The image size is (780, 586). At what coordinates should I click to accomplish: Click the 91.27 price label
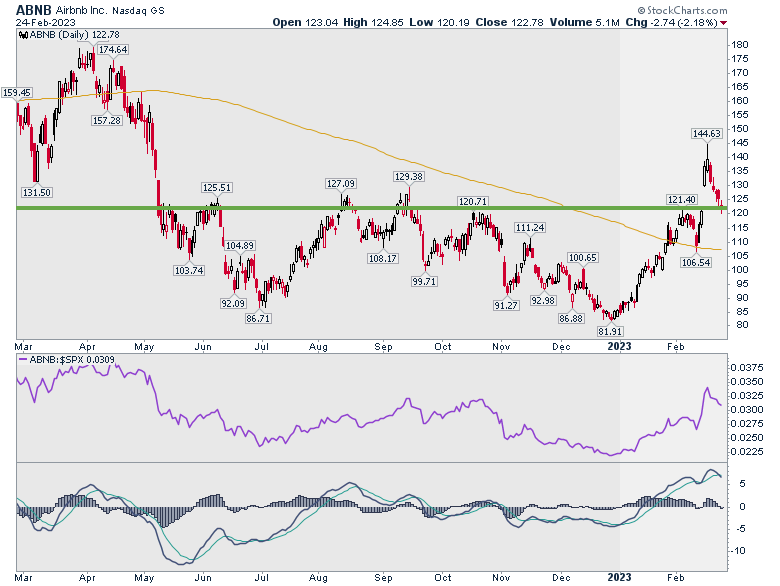[506, 305]
